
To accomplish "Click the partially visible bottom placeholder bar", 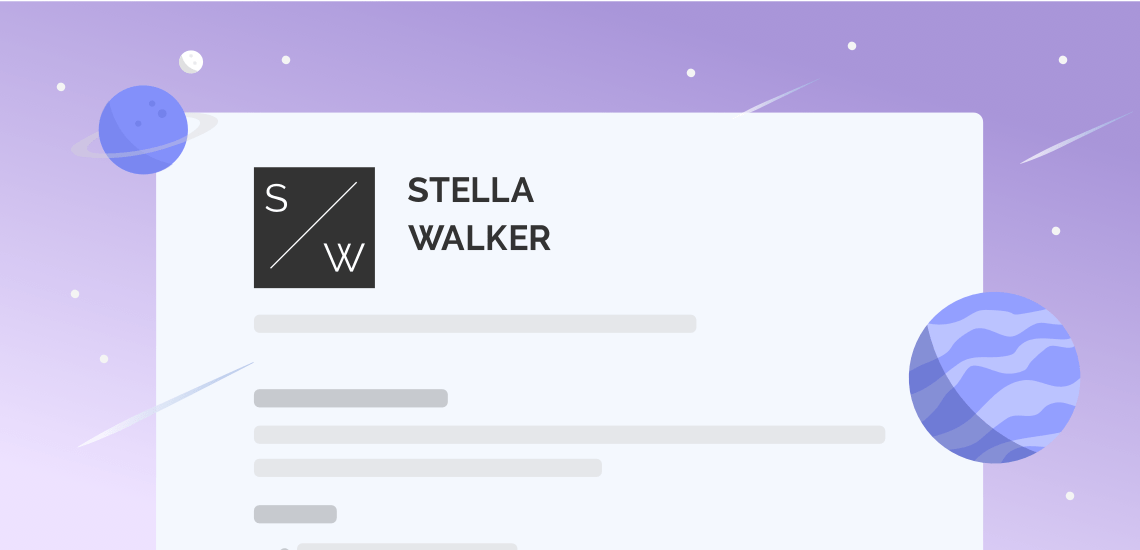I will point(407,546).
